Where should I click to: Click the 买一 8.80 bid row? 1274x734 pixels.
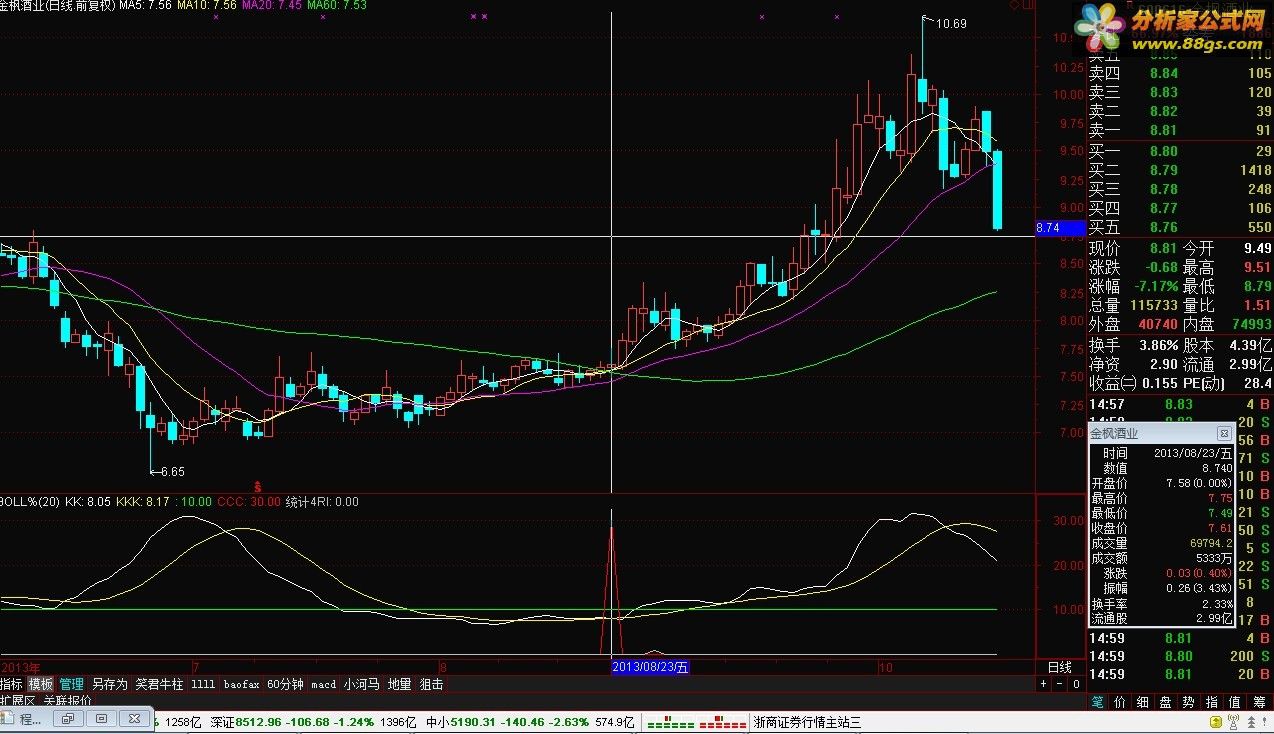(1180, 151)
